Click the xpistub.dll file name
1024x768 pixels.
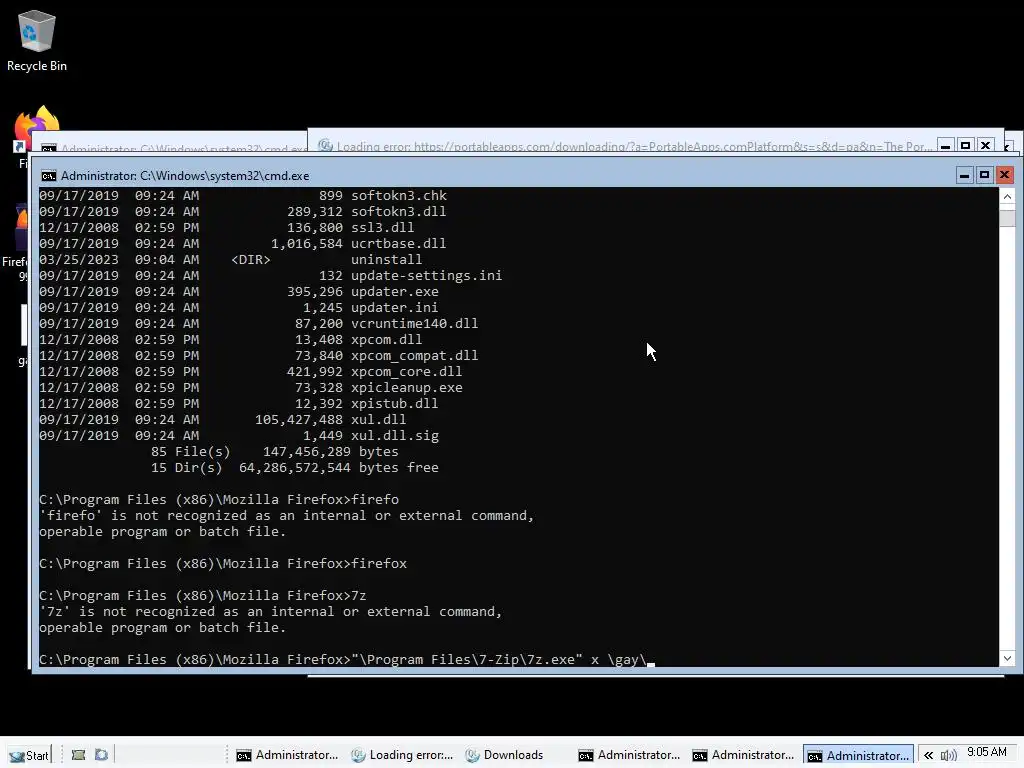coord(394,404)
